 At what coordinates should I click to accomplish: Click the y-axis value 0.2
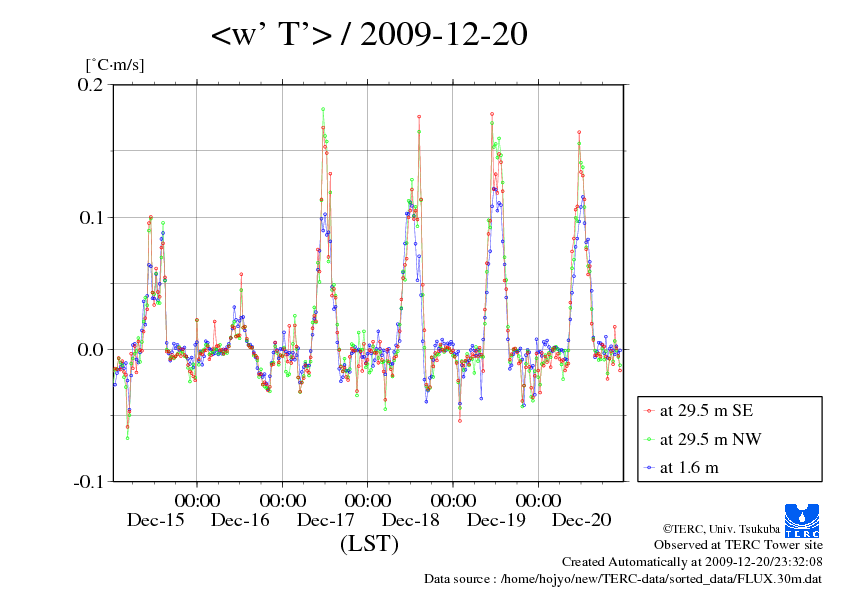pyautogui.click(x=90, y=84)
